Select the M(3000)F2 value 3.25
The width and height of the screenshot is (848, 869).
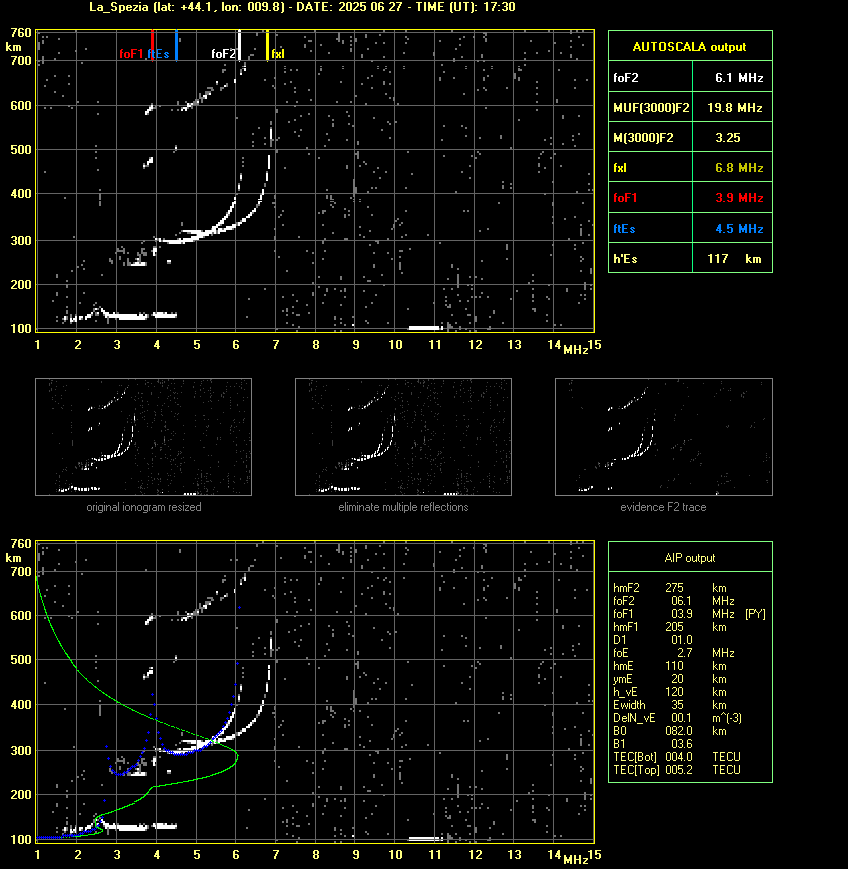(728, 137)
